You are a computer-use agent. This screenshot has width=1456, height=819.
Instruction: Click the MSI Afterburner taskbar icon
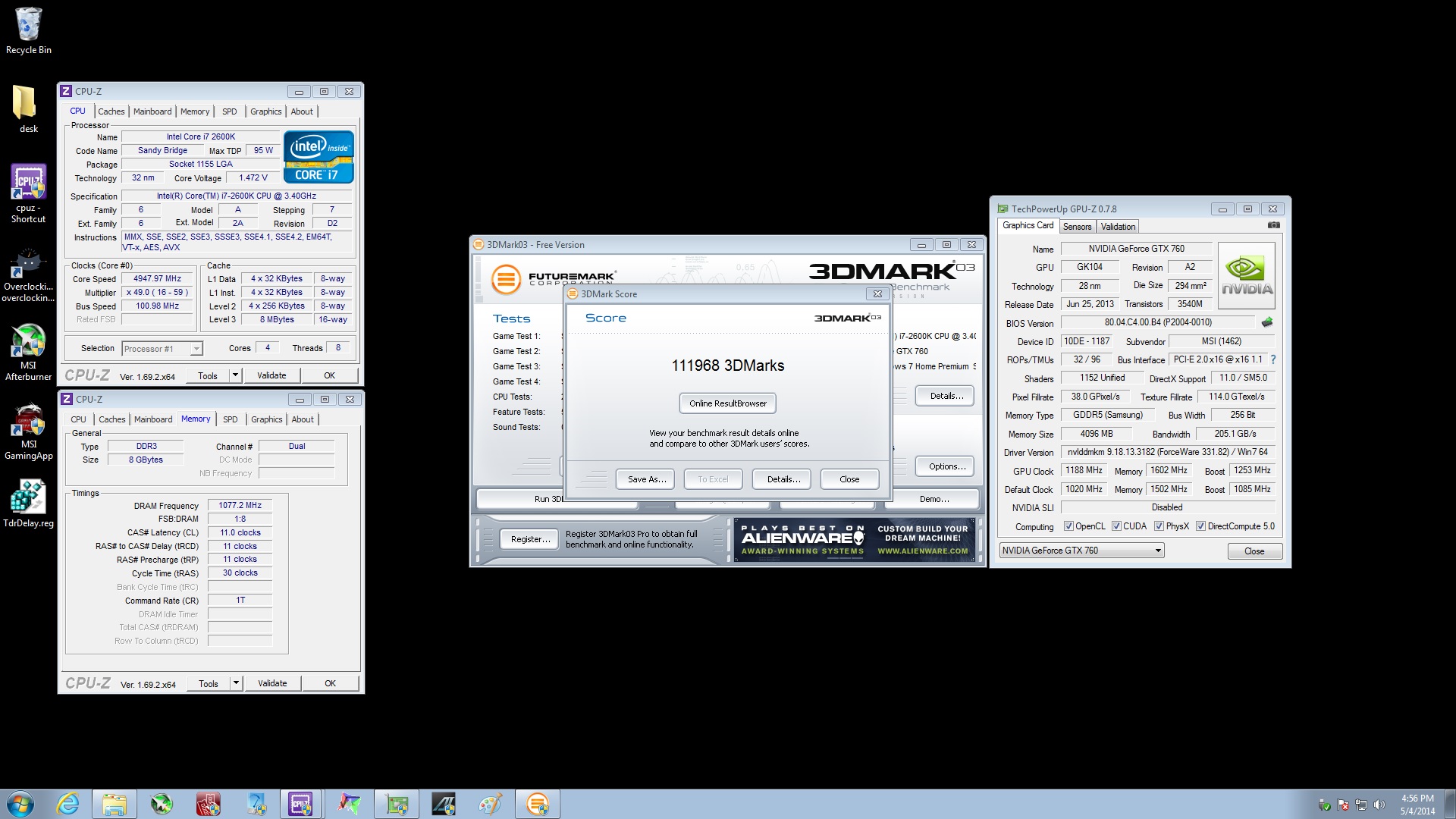[162, 804]
